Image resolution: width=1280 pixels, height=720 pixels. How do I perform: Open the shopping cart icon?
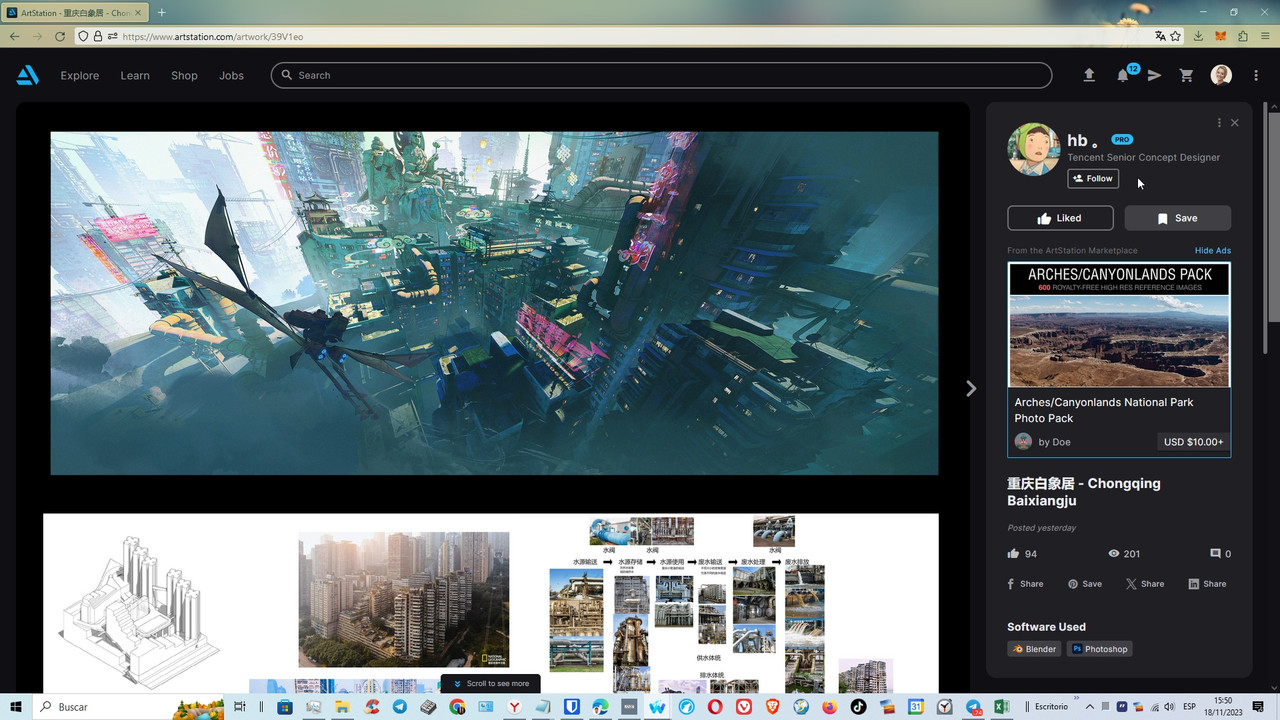pos(1187,75)
